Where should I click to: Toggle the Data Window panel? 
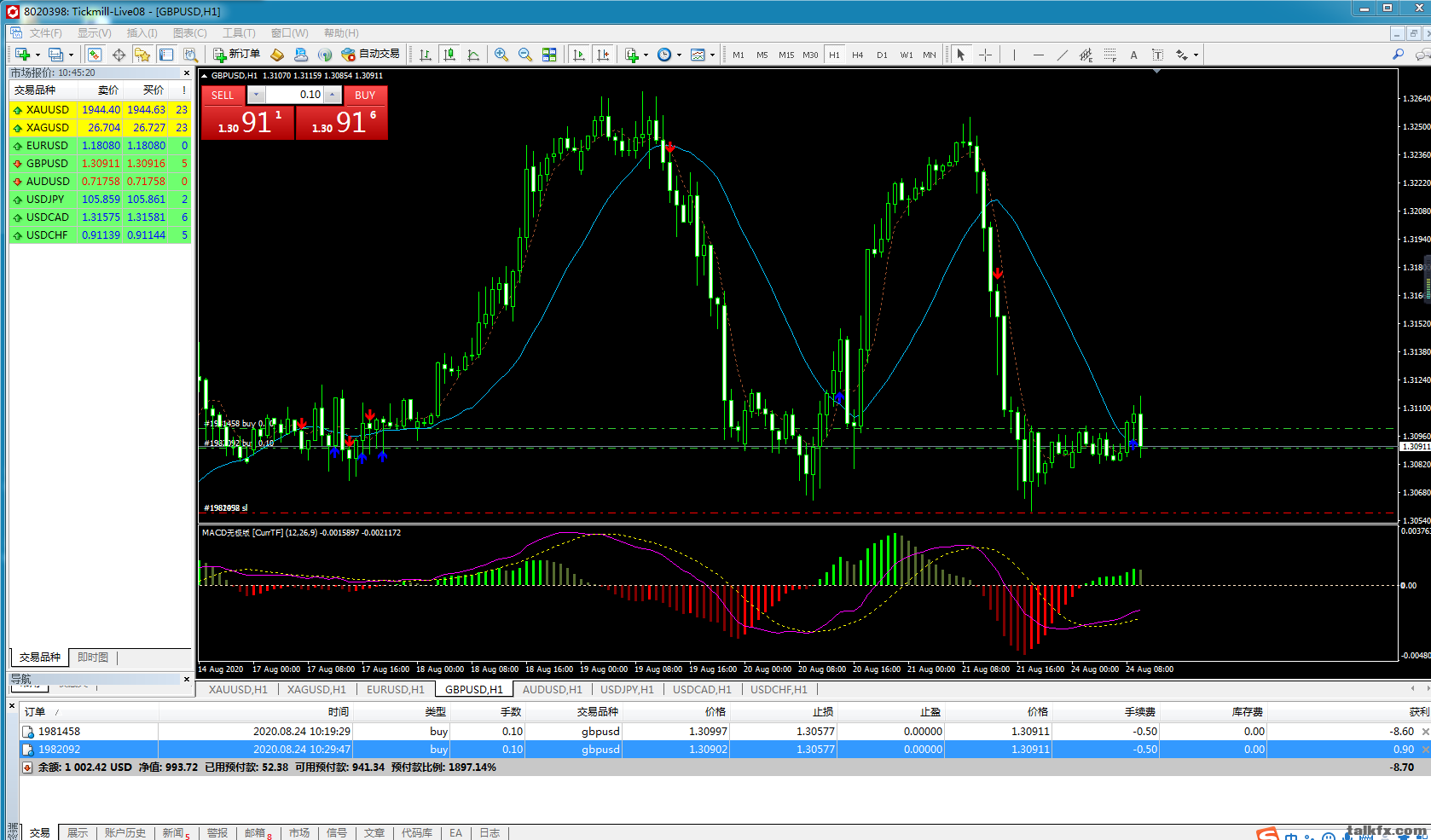119,55
